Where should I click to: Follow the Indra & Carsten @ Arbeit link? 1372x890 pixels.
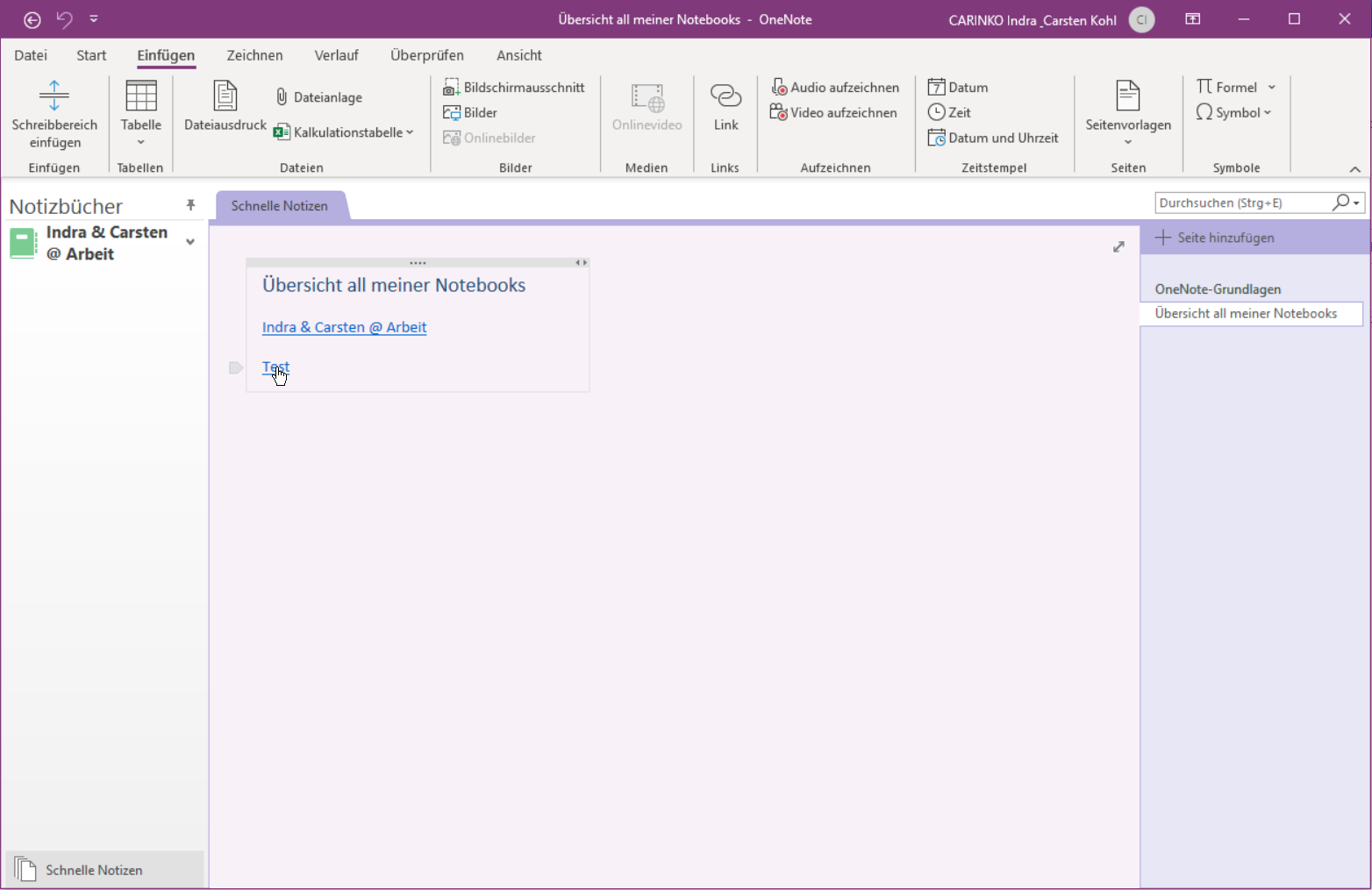[x=344, y=327]
